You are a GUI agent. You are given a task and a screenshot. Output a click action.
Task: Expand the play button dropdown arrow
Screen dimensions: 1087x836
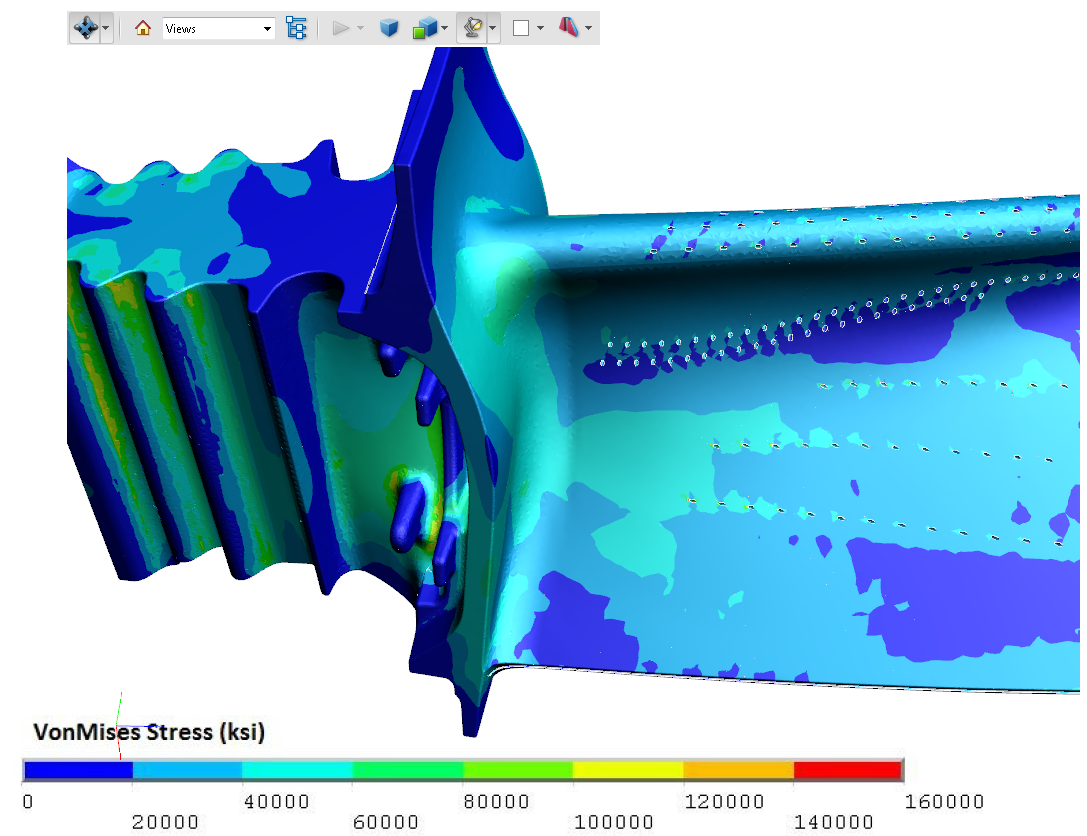pyautogui.click(x=361, y=29)
